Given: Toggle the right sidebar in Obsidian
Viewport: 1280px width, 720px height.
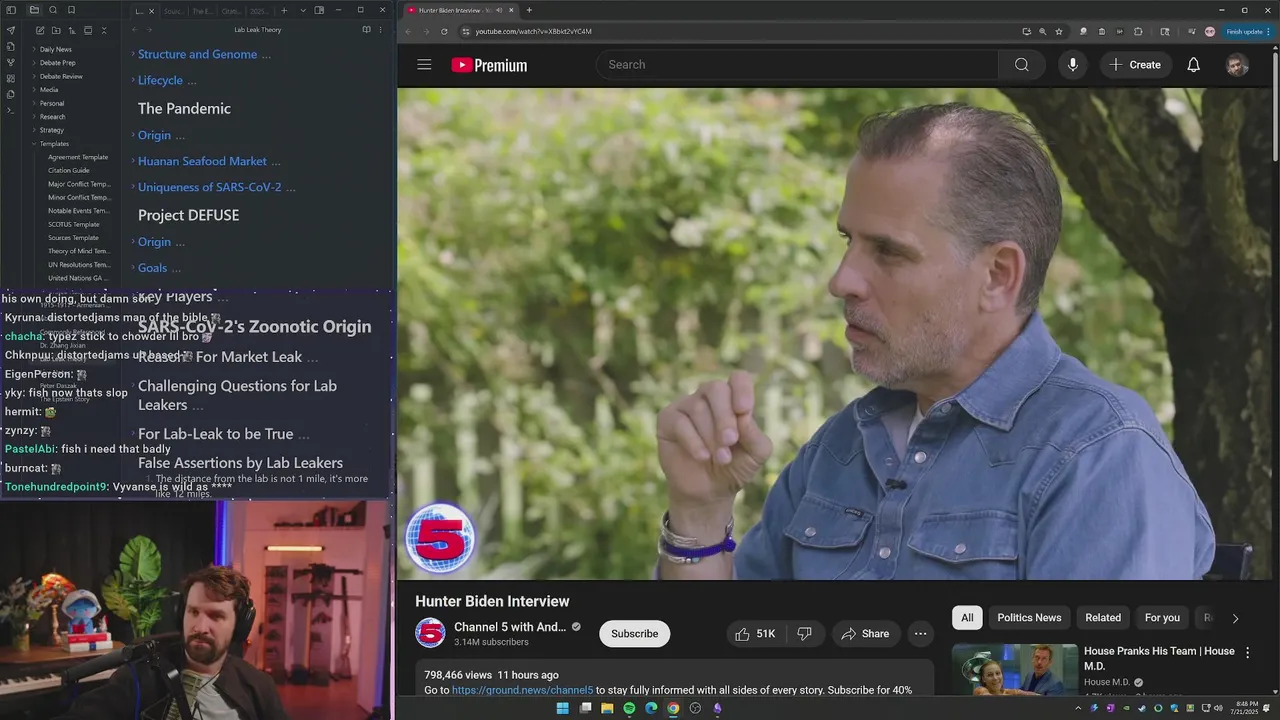Looking at the screenshot, I should coord(319,10).
